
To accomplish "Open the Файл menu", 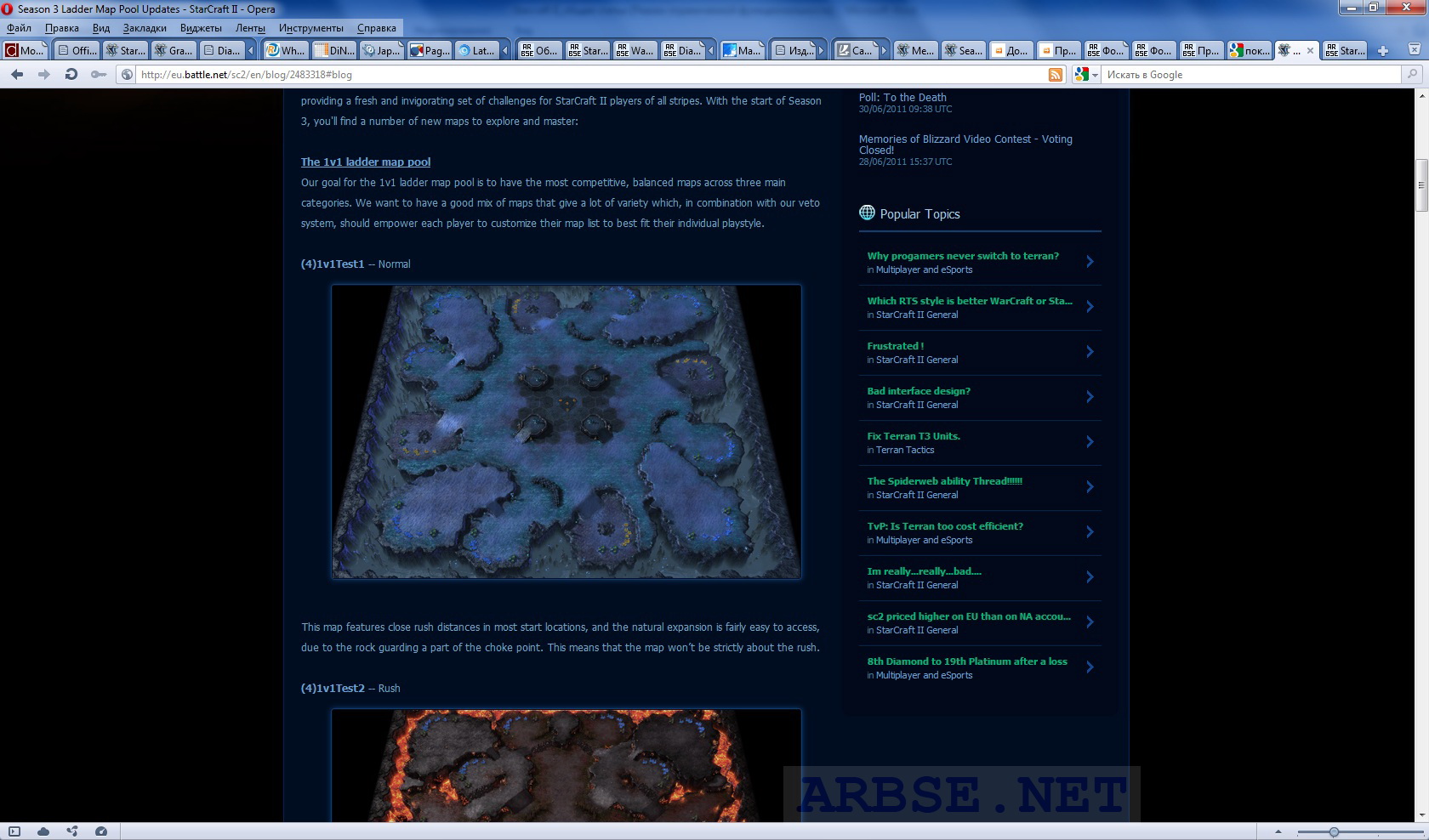I will click(20, 28).
